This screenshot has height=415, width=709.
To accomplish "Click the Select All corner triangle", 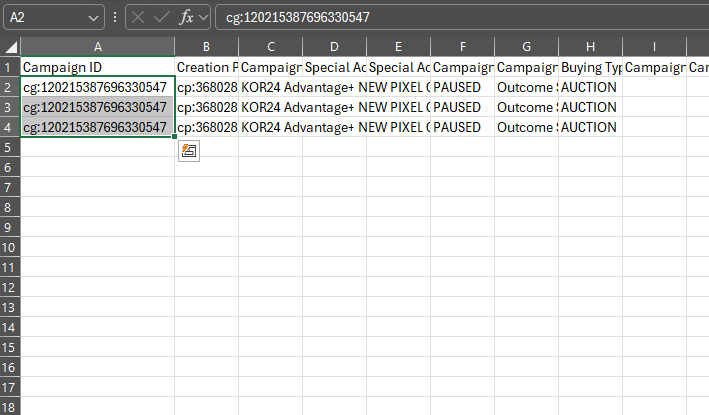I will pyautogui.click(x=10, y=47).
